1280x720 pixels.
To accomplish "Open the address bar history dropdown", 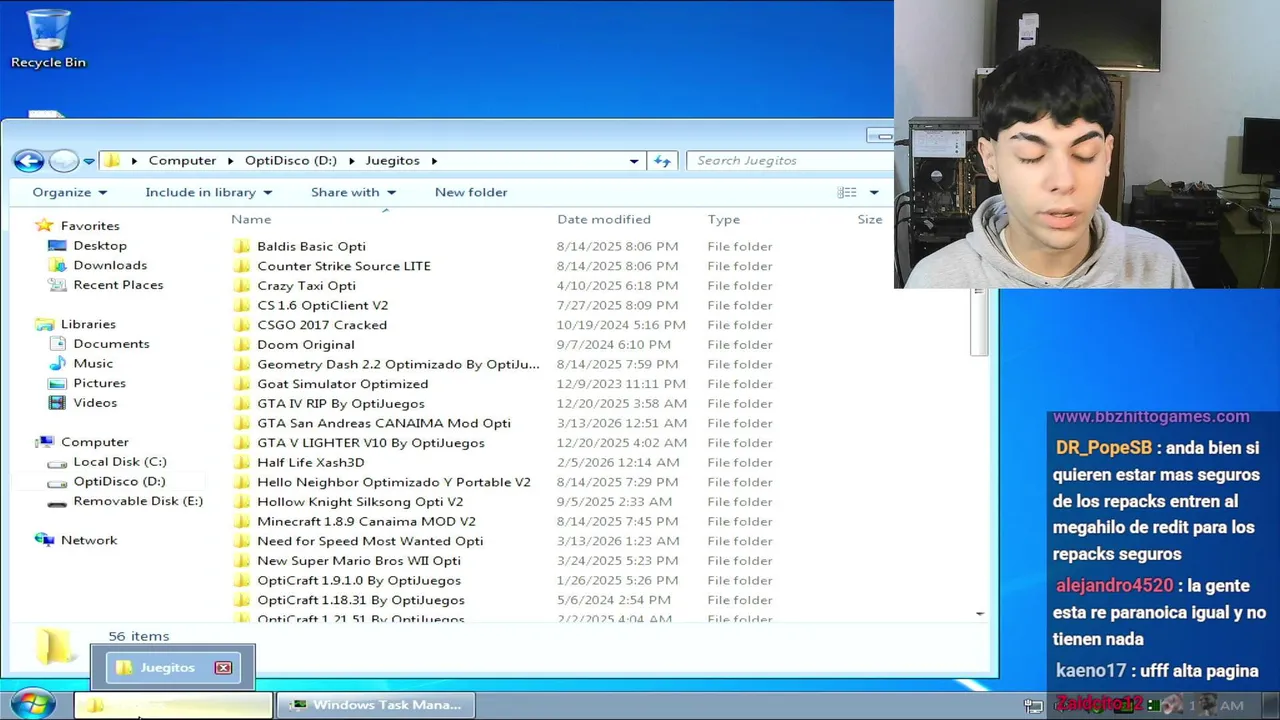I will pyautogui.click(x=634, y=161).
